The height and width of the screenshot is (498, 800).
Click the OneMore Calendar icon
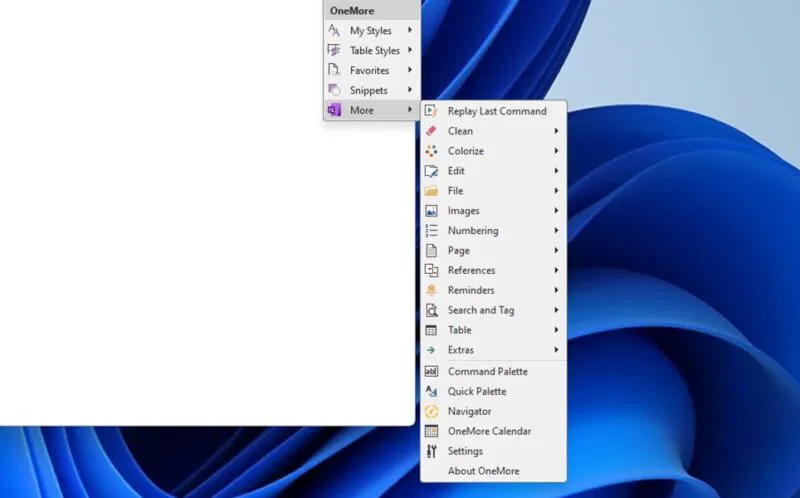click(x=431, y=431)
